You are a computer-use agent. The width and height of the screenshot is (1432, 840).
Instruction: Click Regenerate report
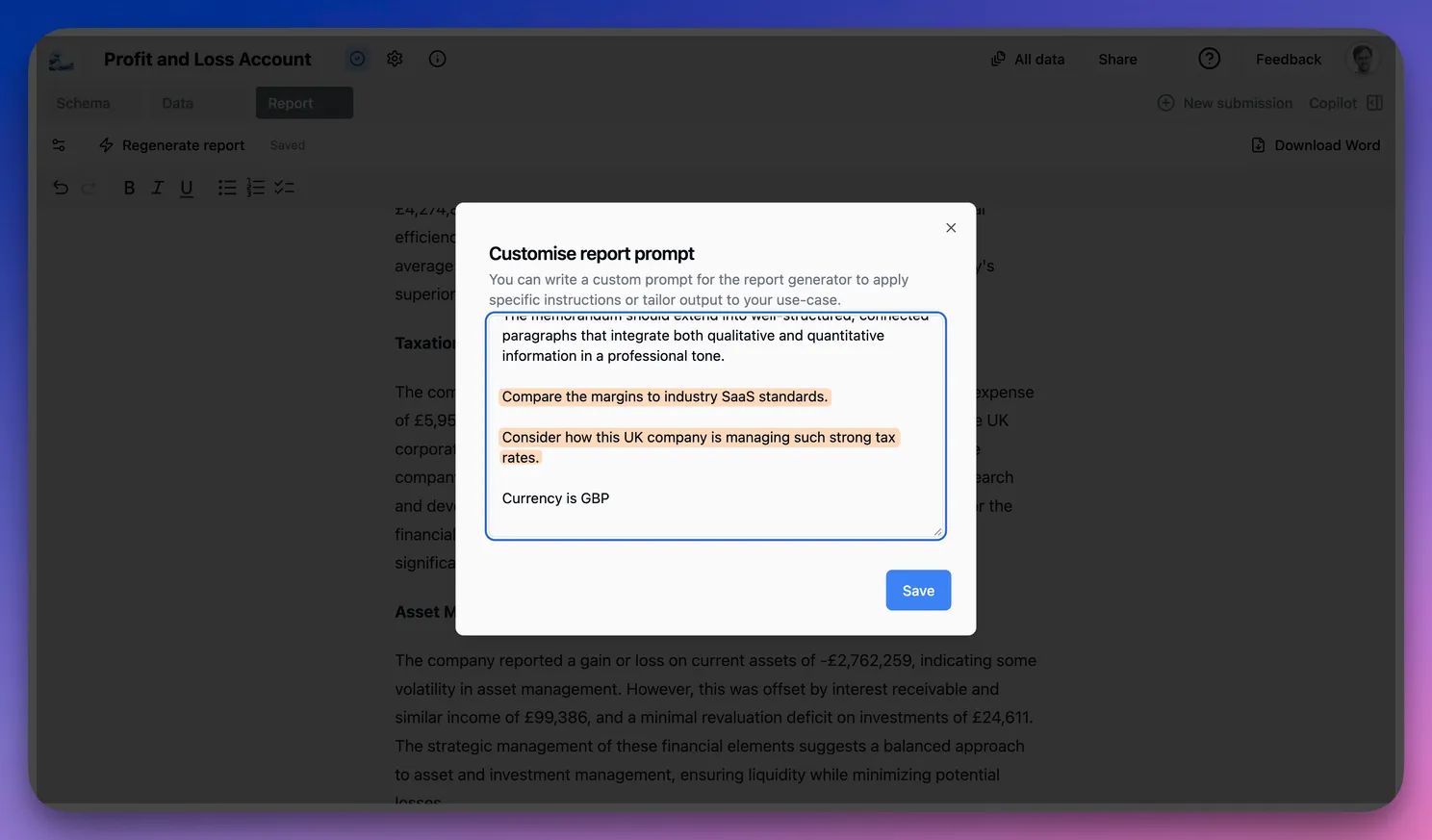click(172, 145)
